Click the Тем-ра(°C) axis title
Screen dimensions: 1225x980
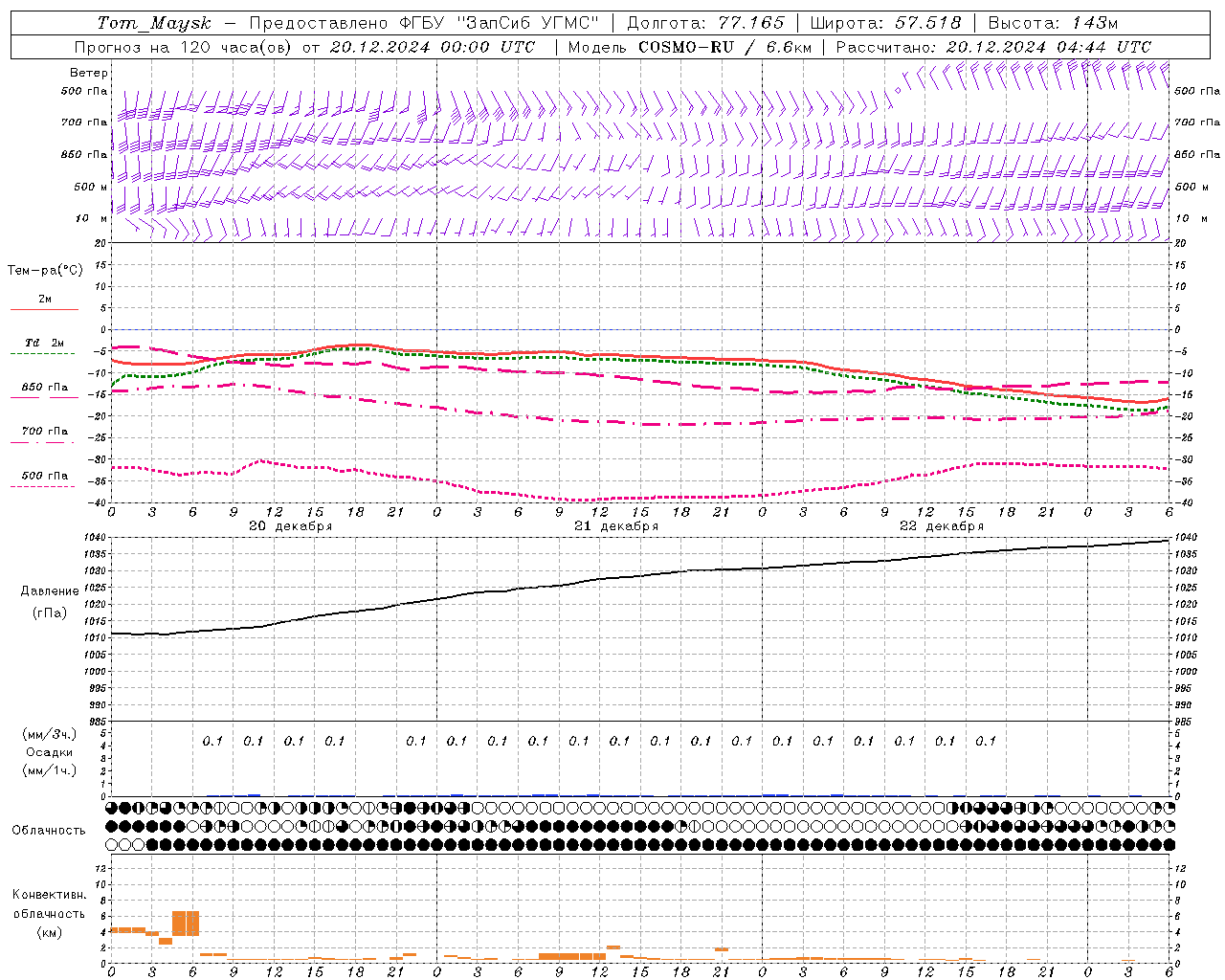45,271
